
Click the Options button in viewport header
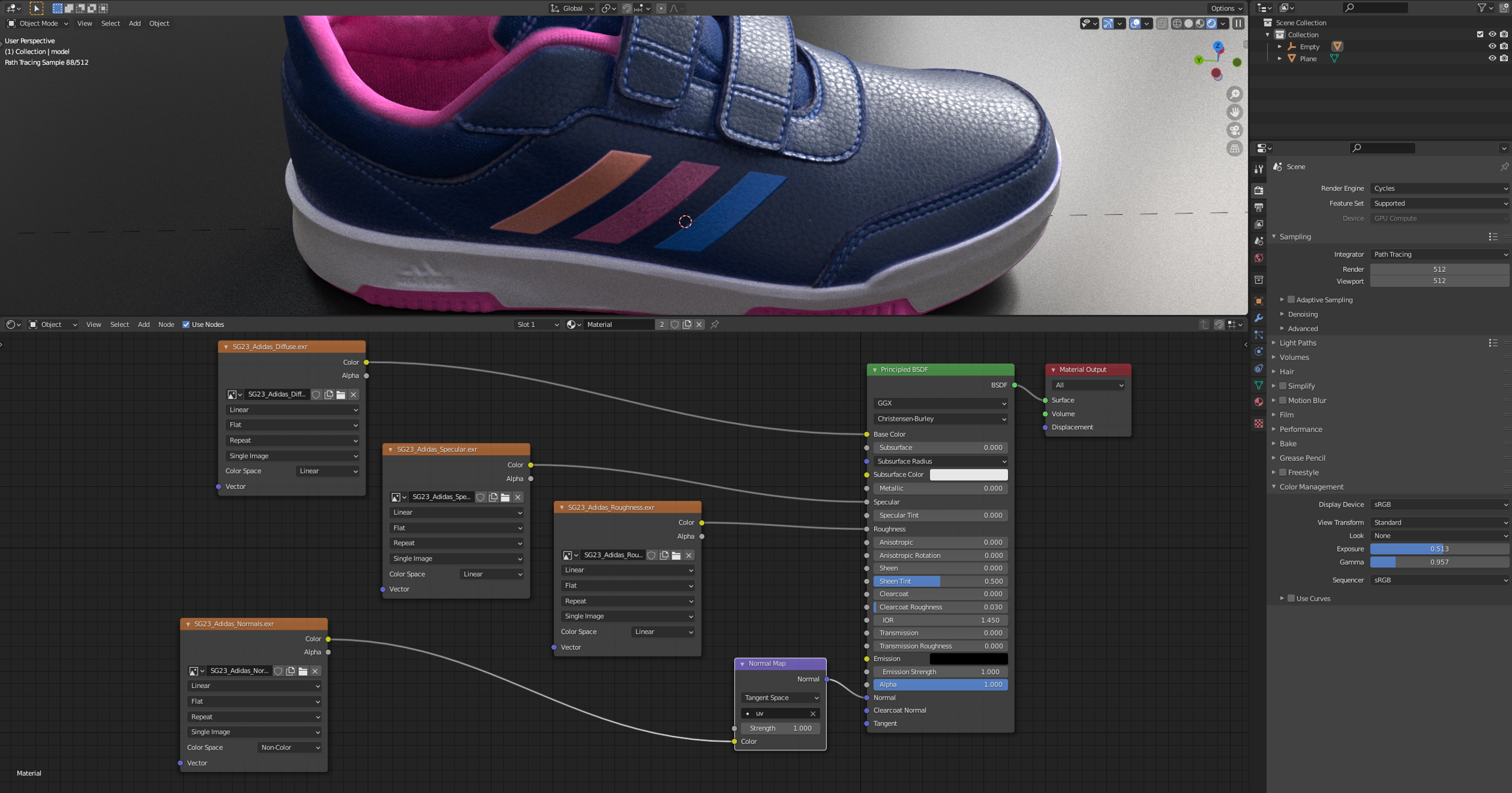coord(1226,8)
